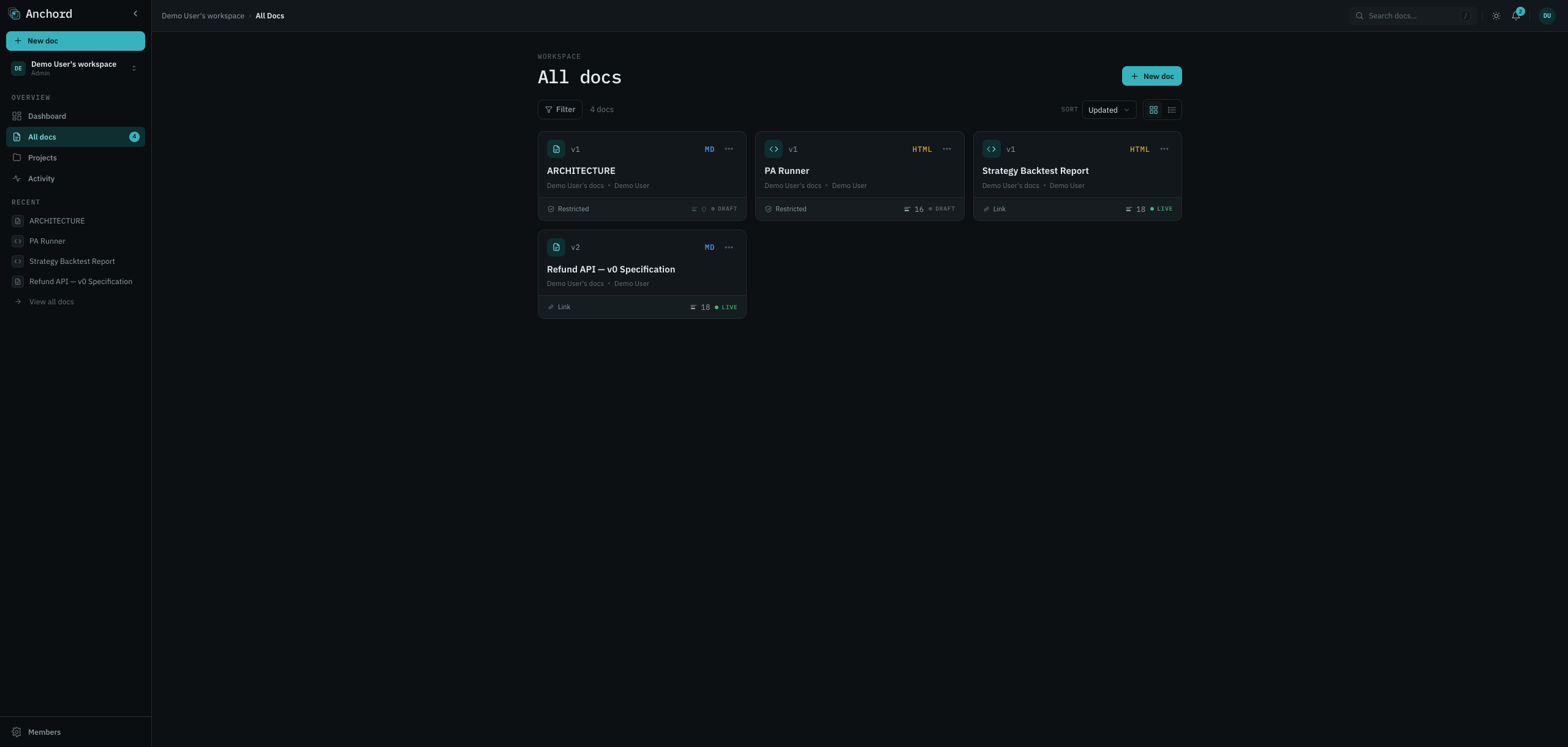Open recent Refund API — v0 Specification in sidebar
Image resolution: width=1568 pixels, height=747 pixels.
point(75,282)
